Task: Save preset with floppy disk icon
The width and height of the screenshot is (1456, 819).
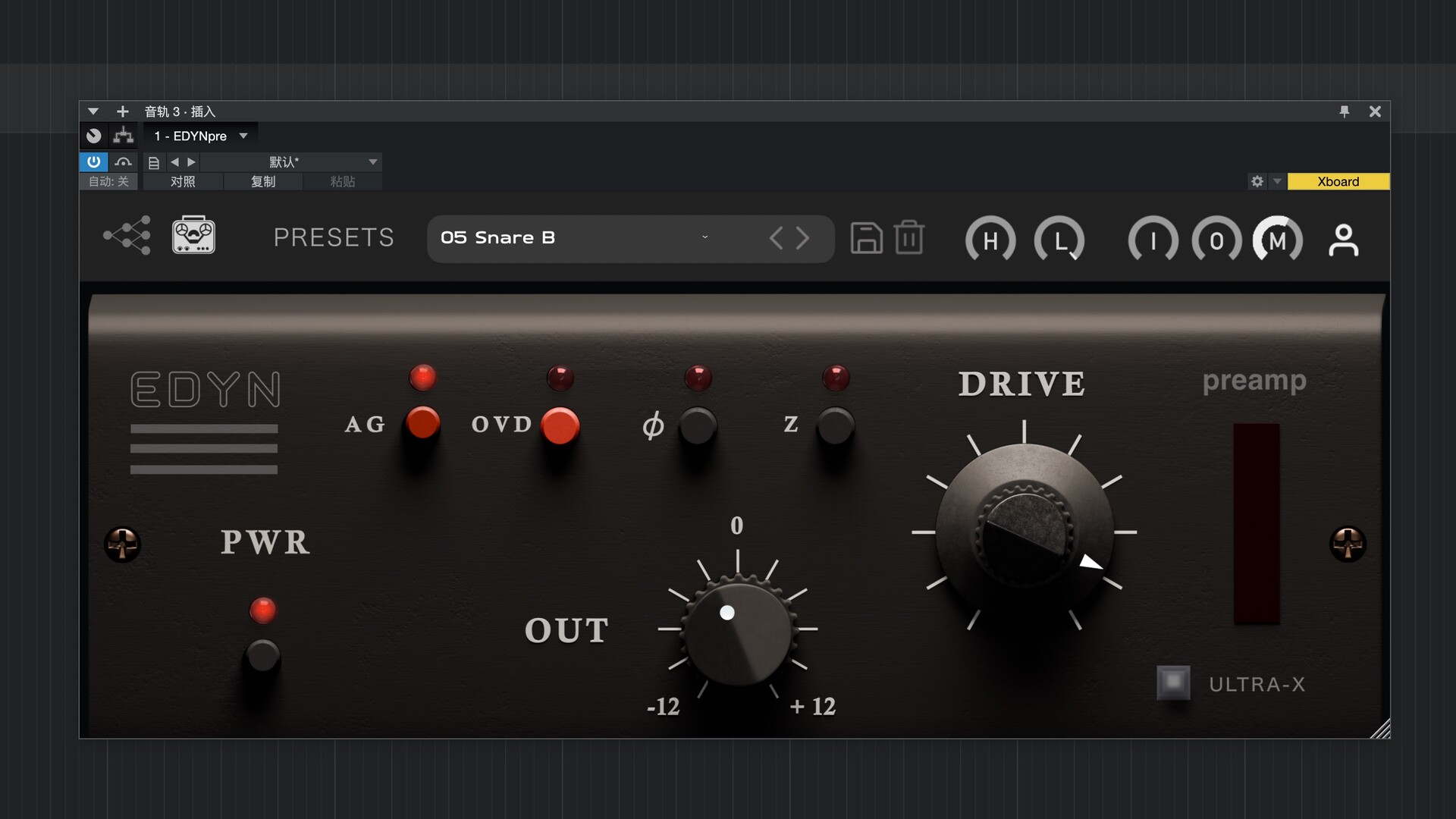Action: (866, 238)
